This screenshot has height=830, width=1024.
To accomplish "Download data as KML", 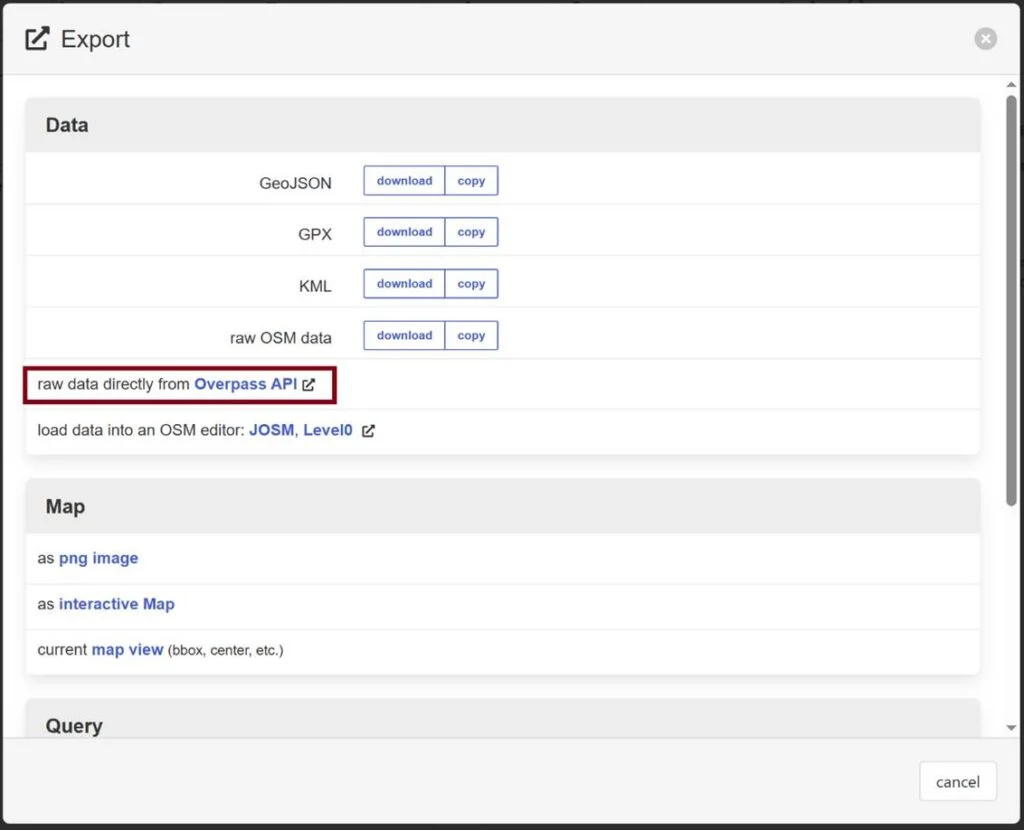I will click(x=404, y=284).
